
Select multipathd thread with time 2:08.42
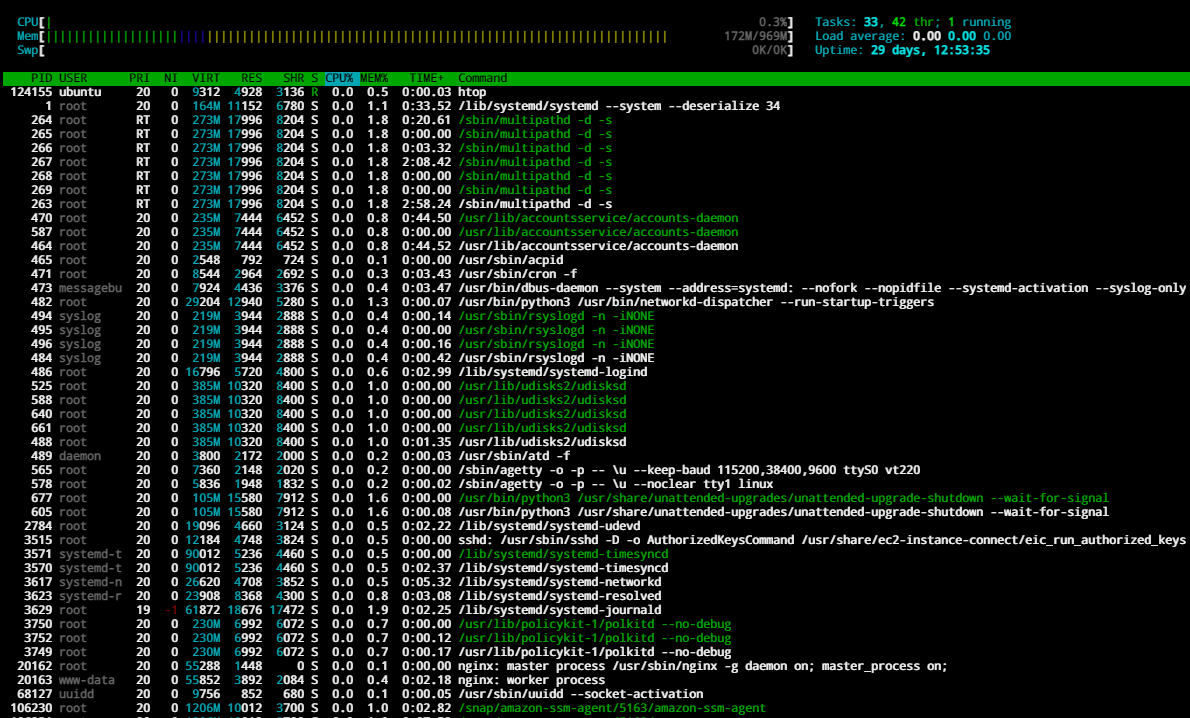[595, 162]
